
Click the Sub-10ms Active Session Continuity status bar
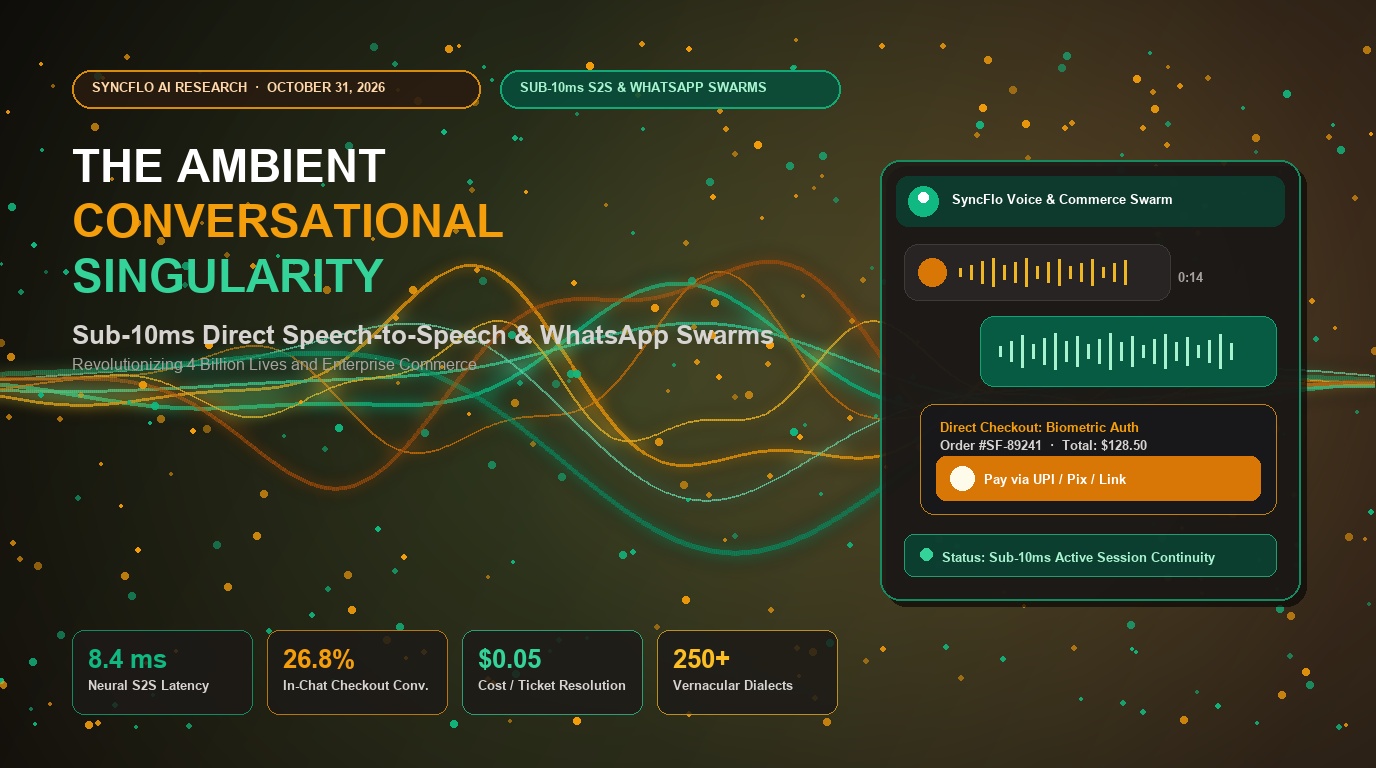(1090, 556)
